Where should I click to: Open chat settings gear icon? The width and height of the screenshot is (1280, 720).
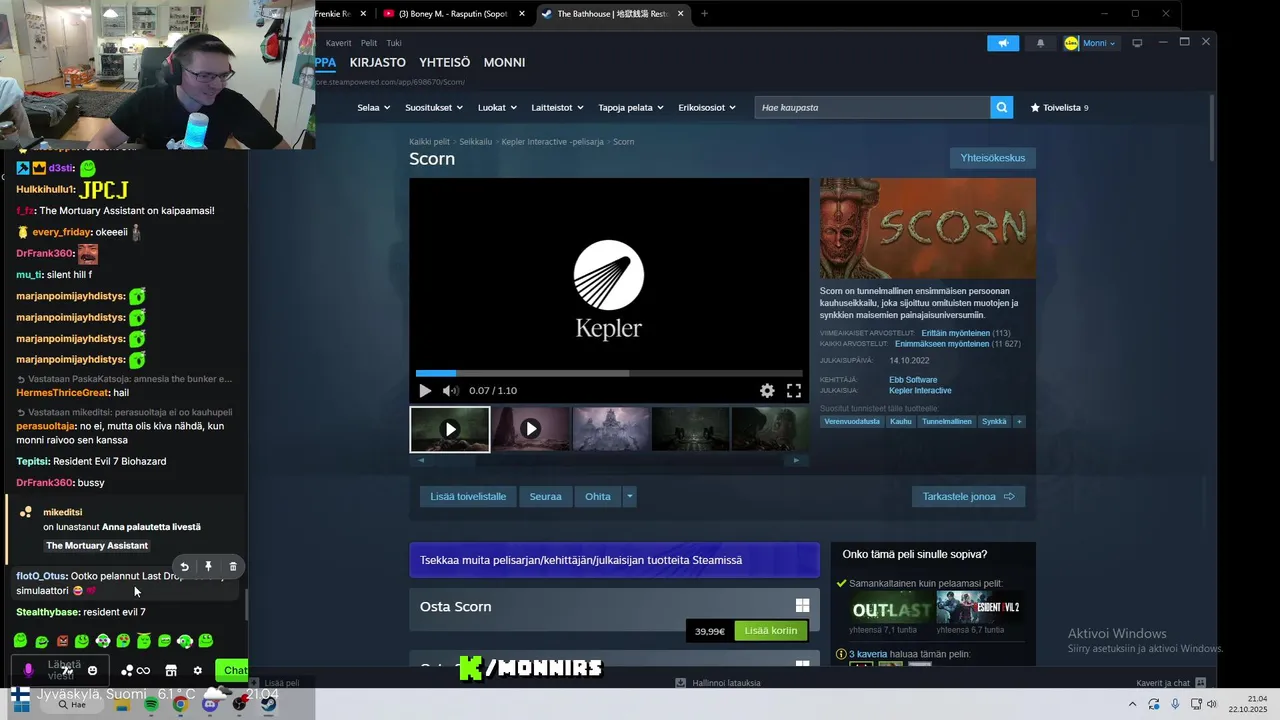click(197, 670)
